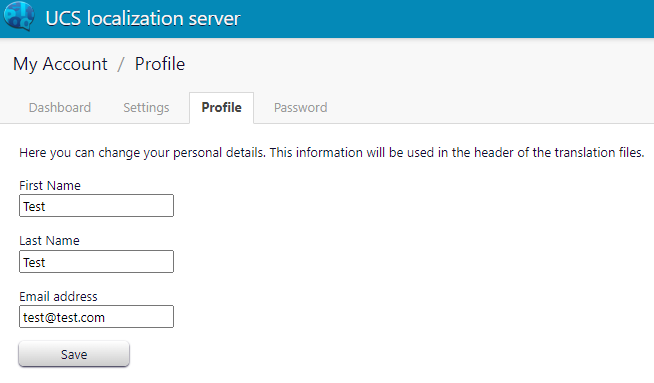Click the Email address input containing test@test.com

96,317
